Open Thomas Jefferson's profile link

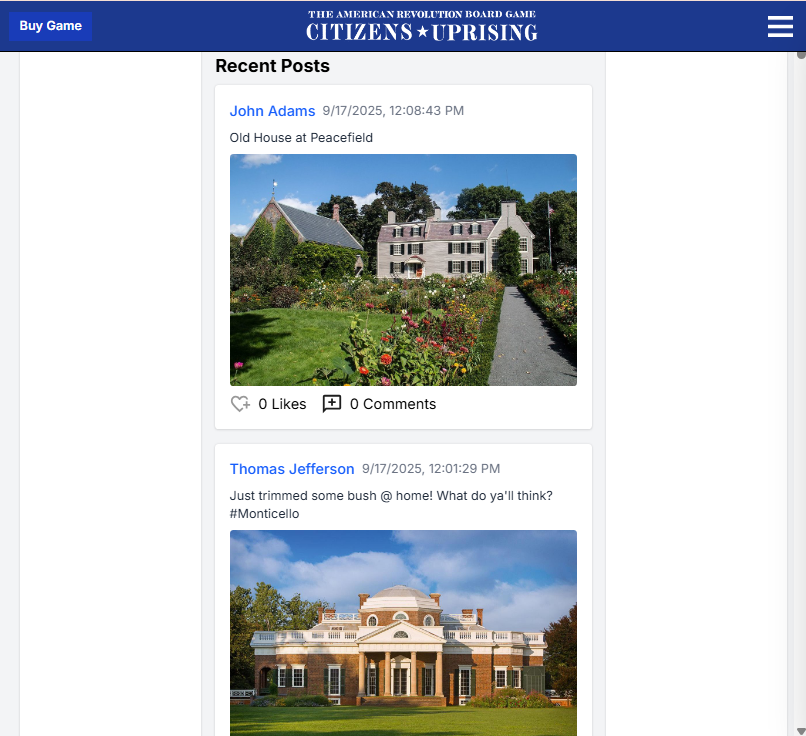click(292, 469)
